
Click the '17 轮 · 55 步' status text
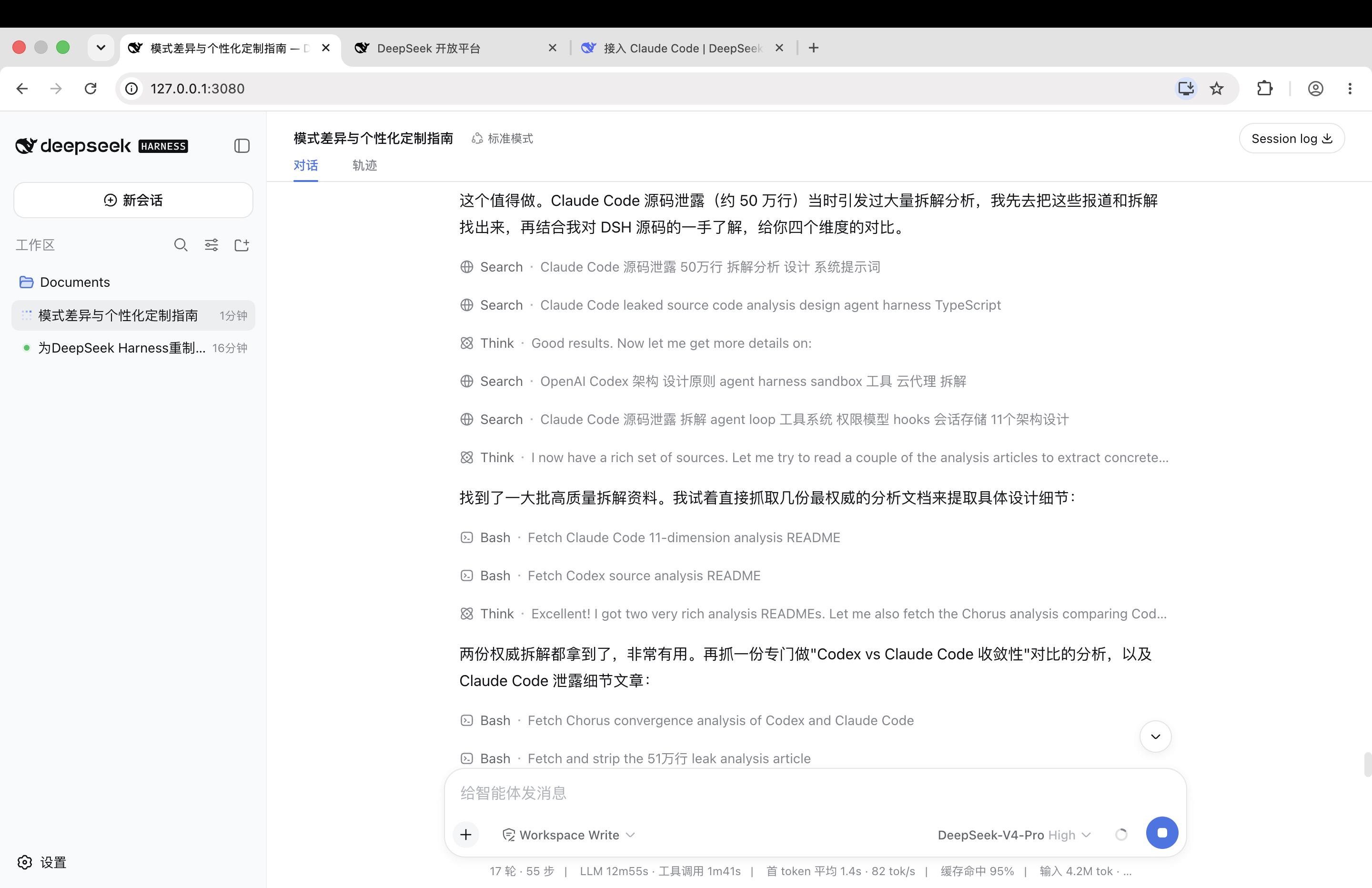click(x=522, y=871)
